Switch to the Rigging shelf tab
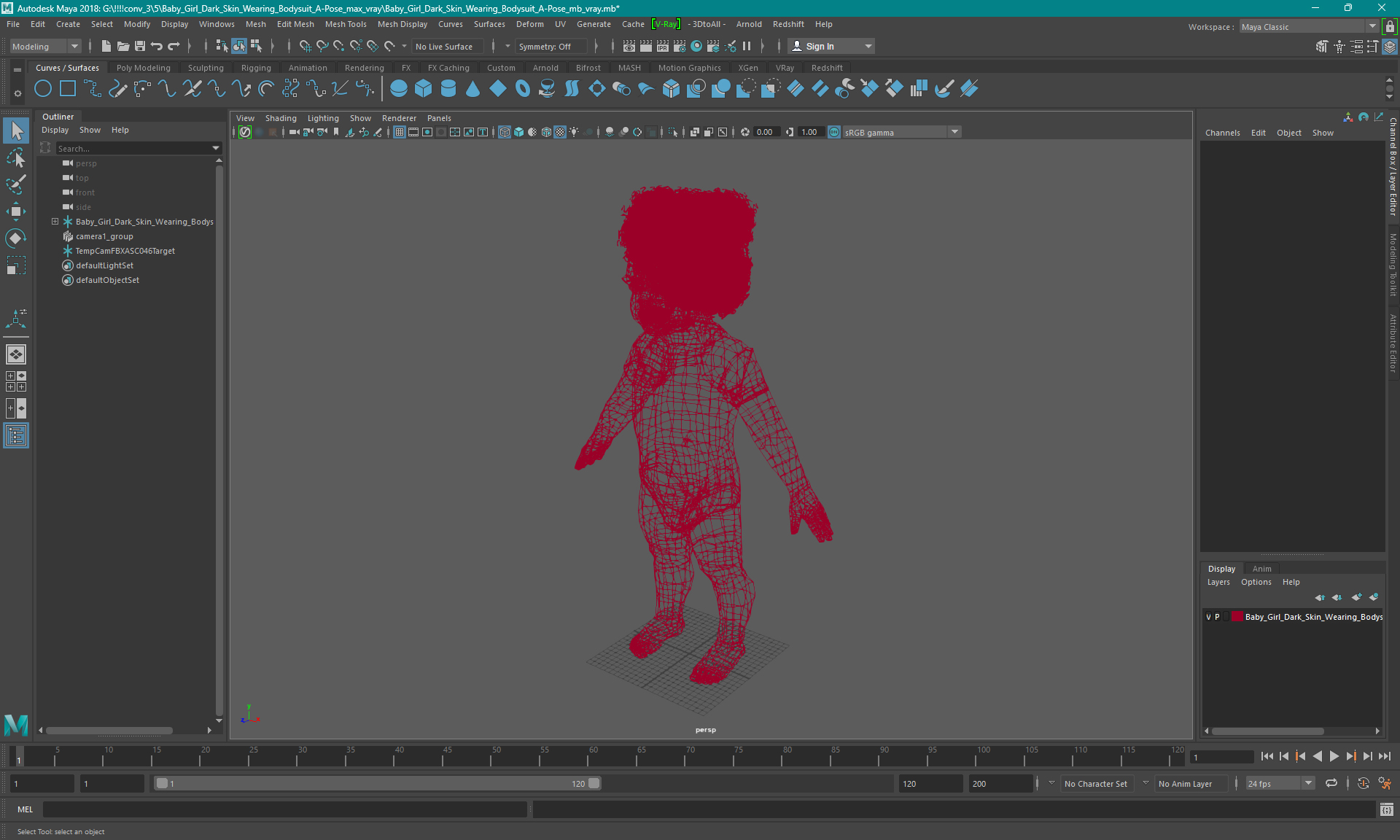This screenshot has width=1400, height=840. (x=256, y=68)
